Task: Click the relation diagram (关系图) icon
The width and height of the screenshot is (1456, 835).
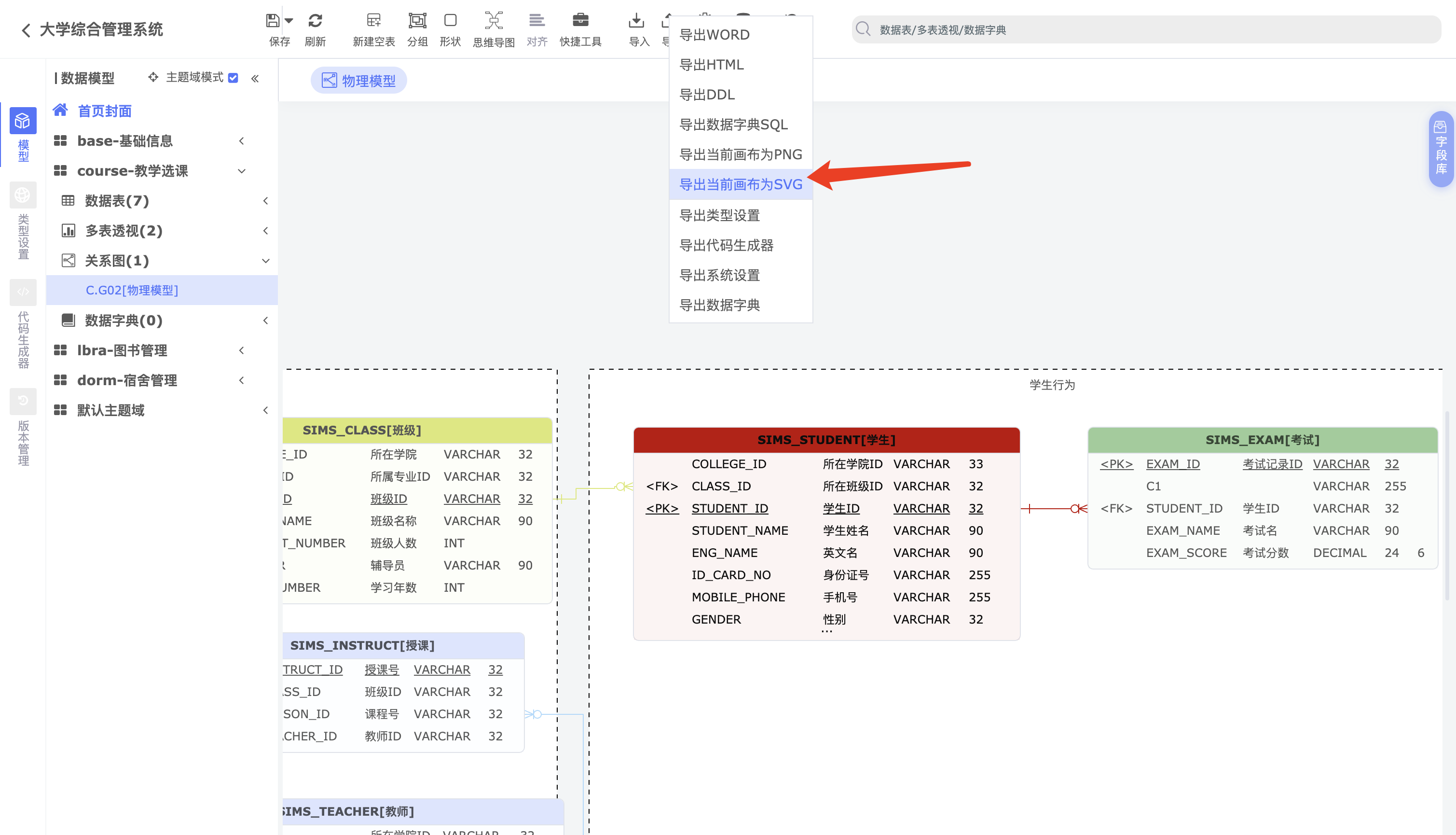Action: (x=68, y=260)
